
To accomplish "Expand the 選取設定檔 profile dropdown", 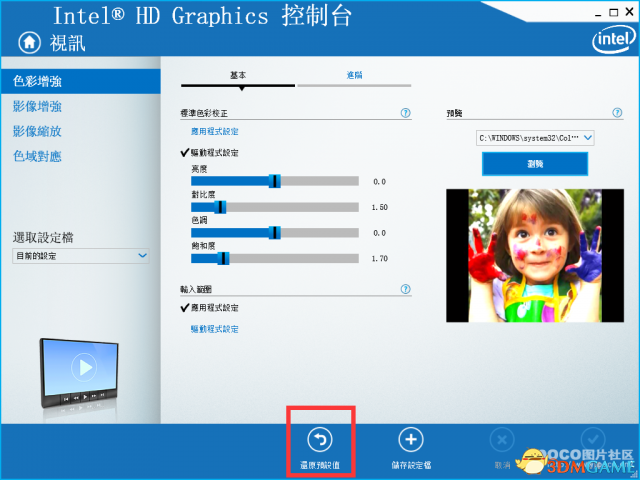I will click(81, 256).
